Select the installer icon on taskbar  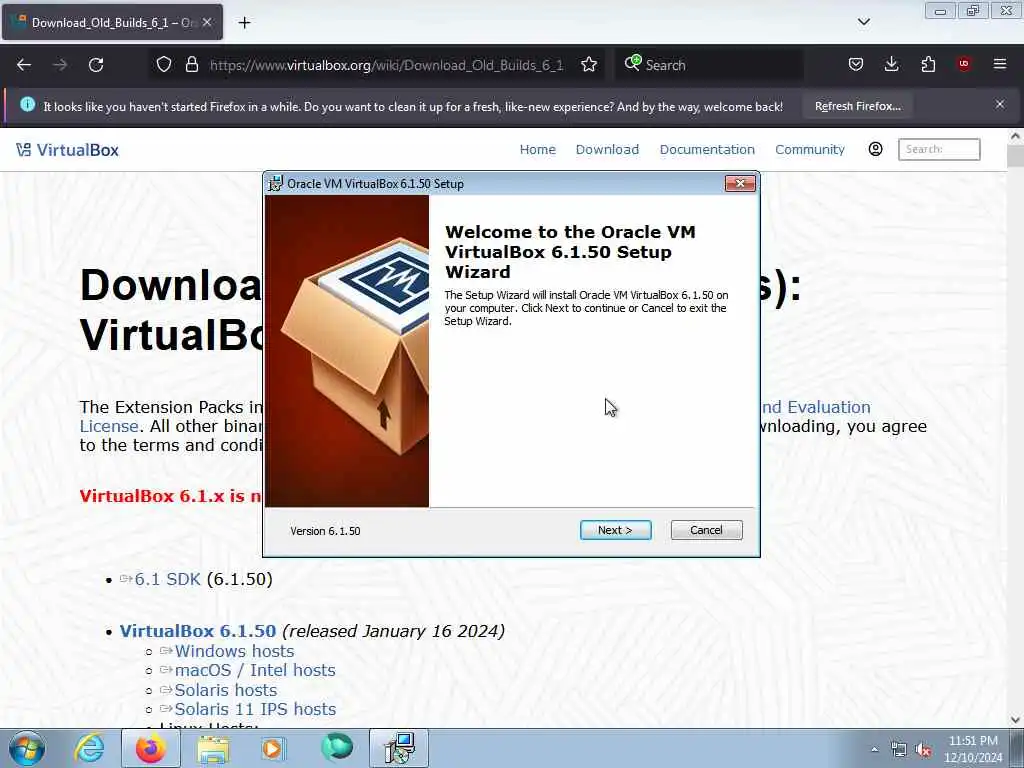tap(399, 748)
